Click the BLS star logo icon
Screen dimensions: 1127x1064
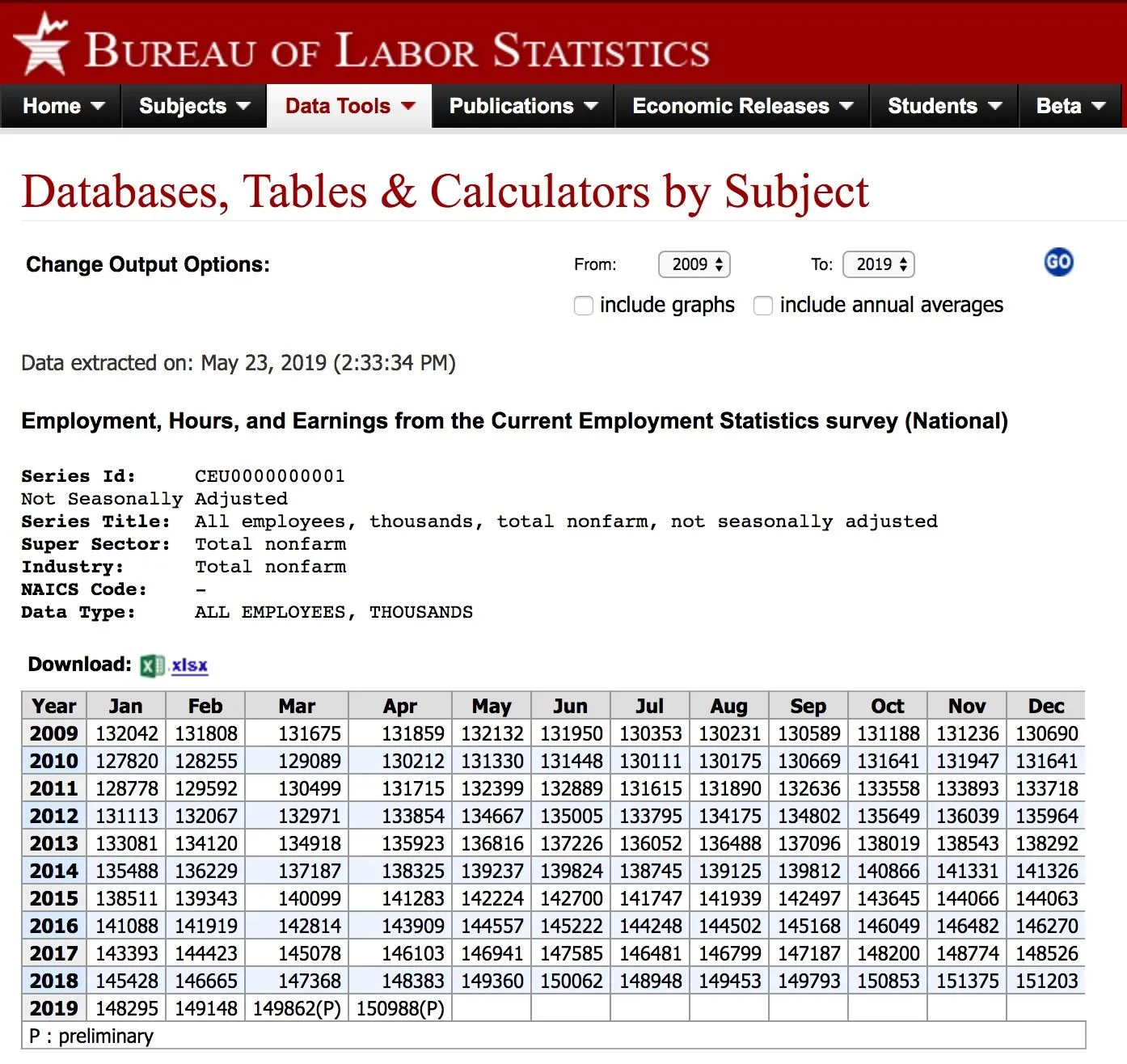pyautogui.click(x=41, y=44)
